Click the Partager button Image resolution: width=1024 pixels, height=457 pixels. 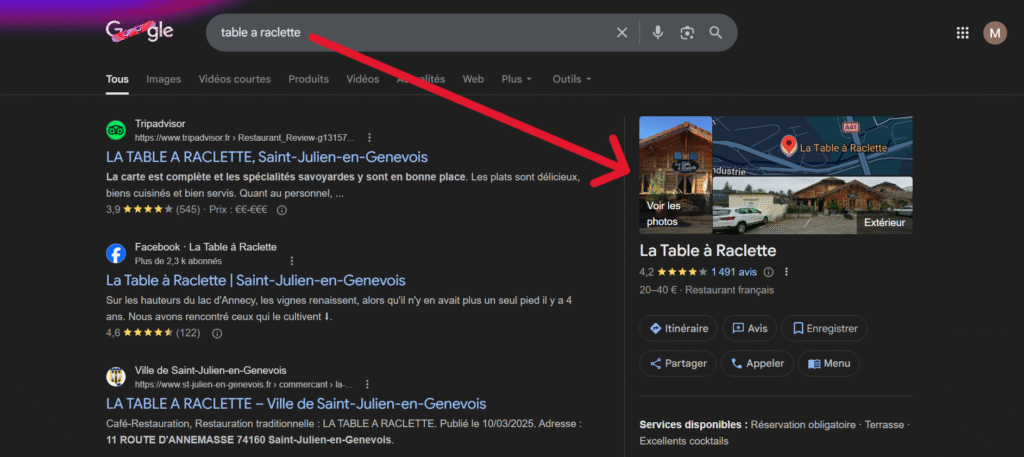pos(678,364)
